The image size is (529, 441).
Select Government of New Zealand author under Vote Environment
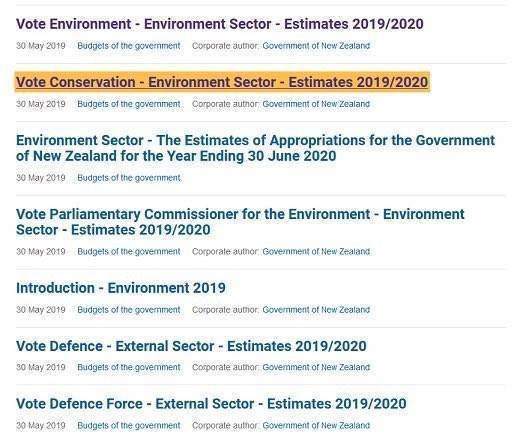316,46
